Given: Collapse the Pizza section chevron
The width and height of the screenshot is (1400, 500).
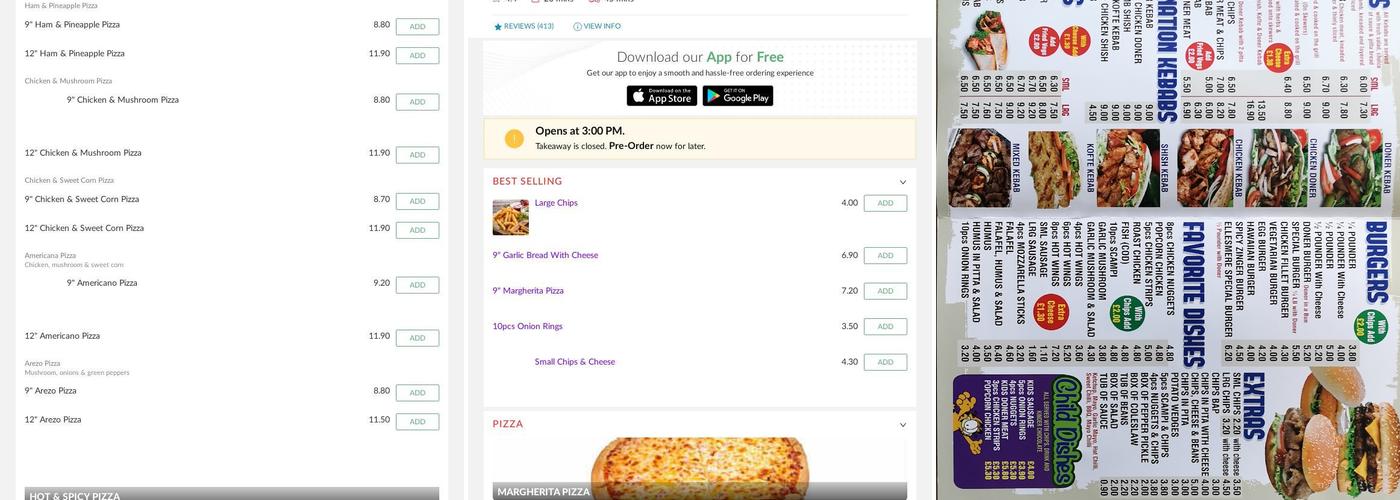Looking at the screenshot, I should (x=903, y=425).
